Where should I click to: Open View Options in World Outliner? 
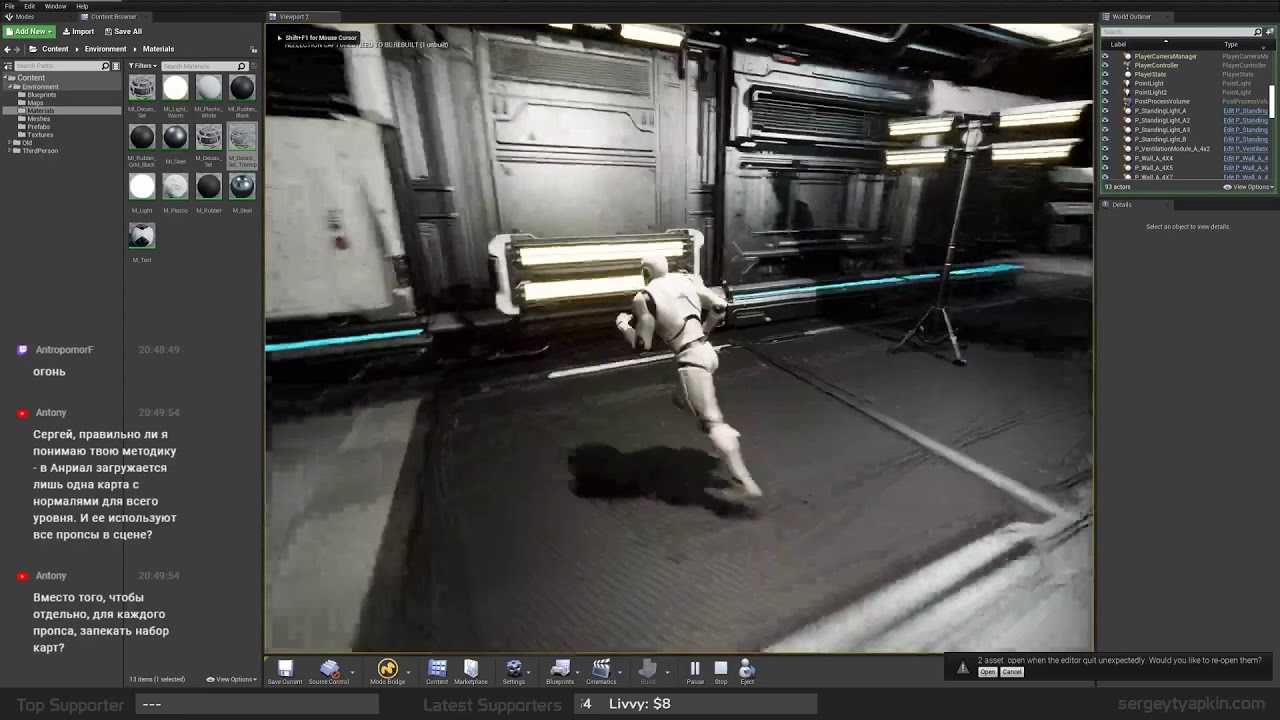pyautogui.click(x=1249, y=187)
